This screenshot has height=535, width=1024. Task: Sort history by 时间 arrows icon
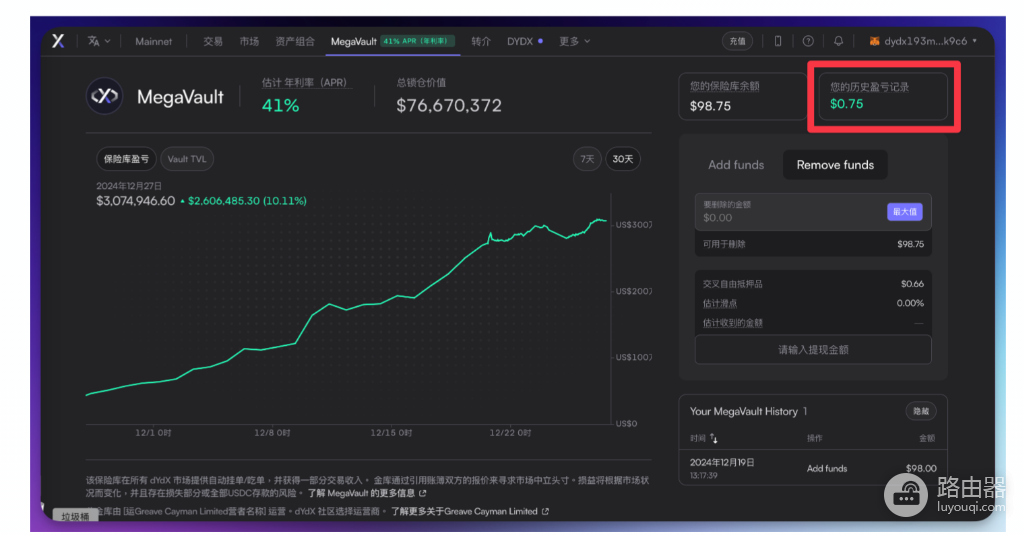714,438
